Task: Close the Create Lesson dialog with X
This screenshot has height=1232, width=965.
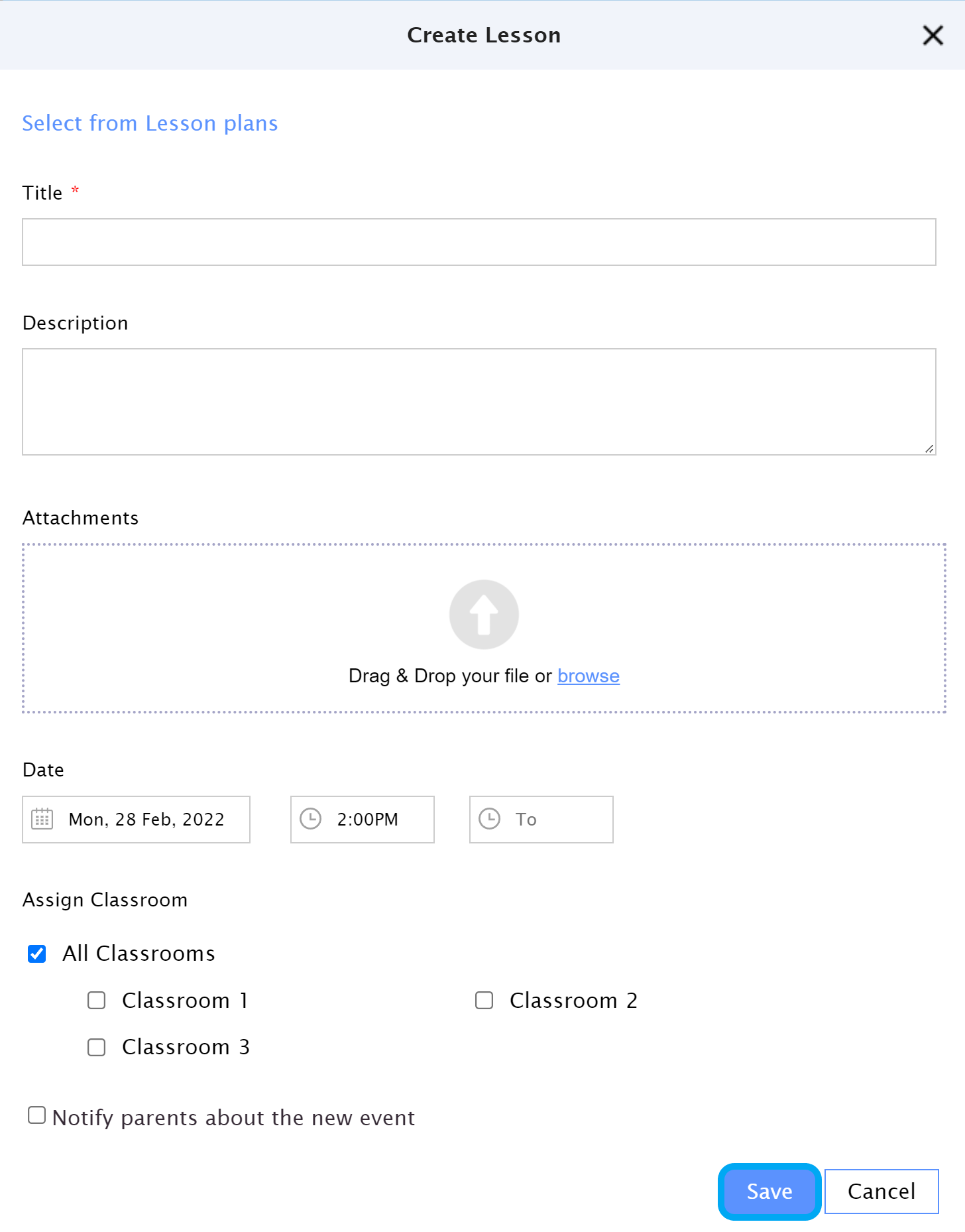Action: coord(933,35)
